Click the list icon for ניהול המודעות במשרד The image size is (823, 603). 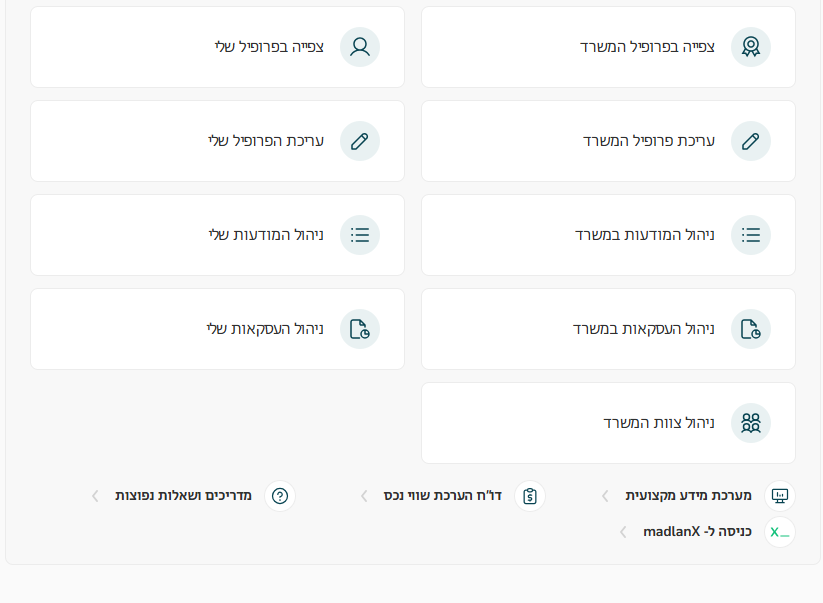[750, 235]
